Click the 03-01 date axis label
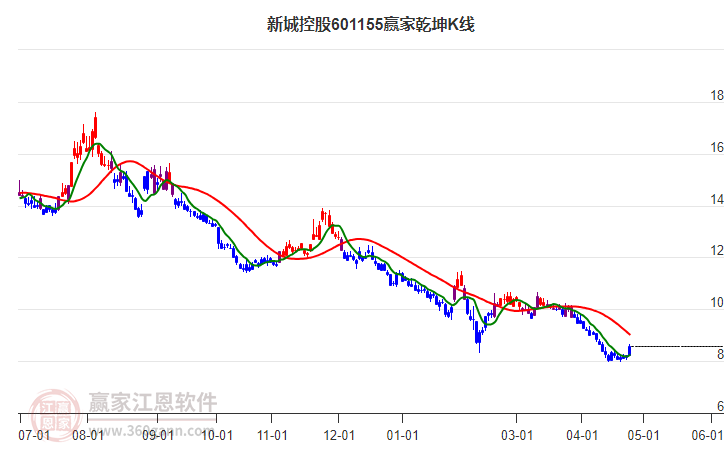Viewport: 726px width, 450px height. tap(517, 435)
